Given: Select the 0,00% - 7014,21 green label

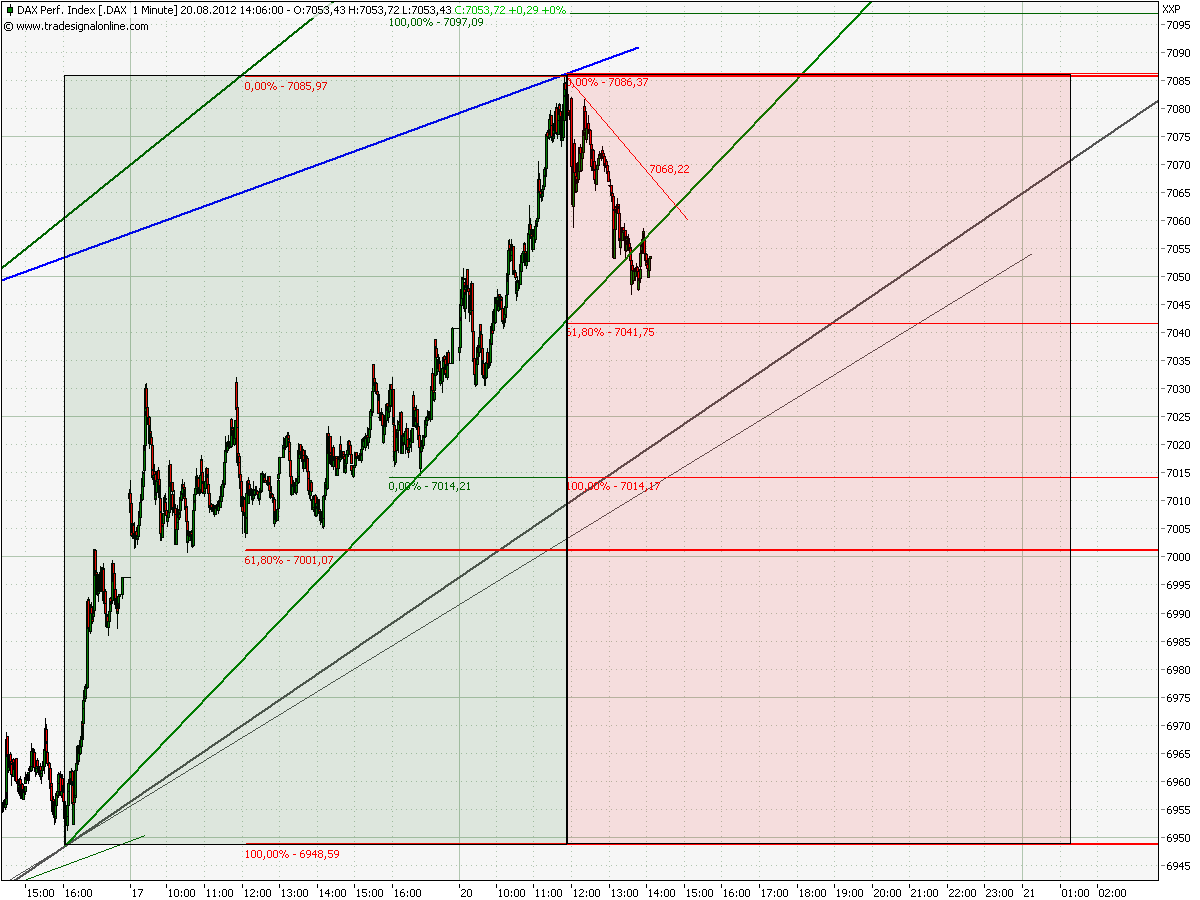Looking at the screenshot, I should click(x=428, y=487).
